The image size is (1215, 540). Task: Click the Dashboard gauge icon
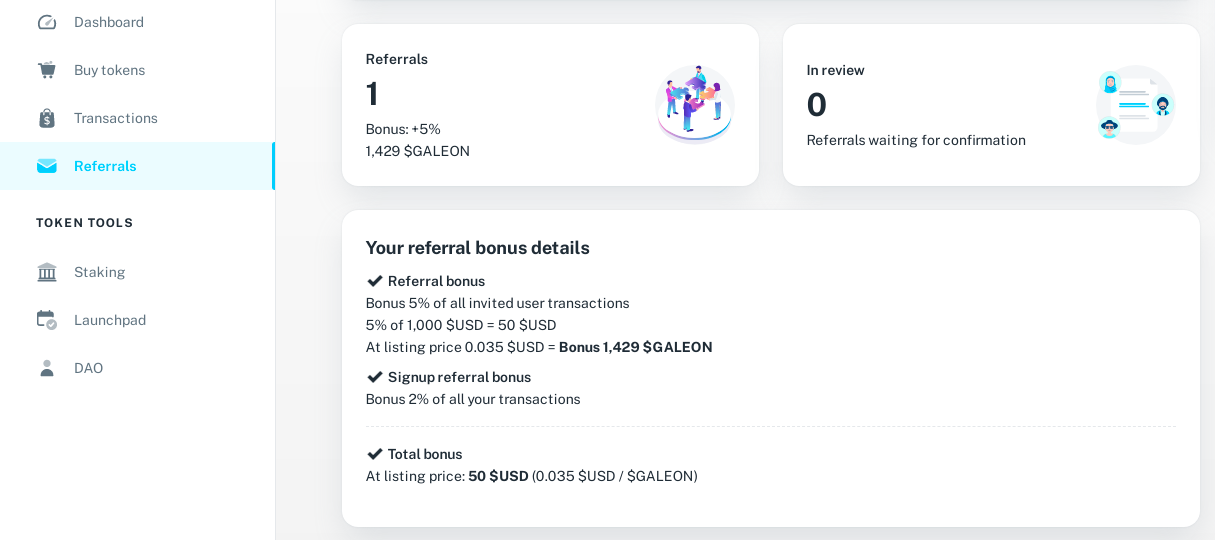click(47, 22)
